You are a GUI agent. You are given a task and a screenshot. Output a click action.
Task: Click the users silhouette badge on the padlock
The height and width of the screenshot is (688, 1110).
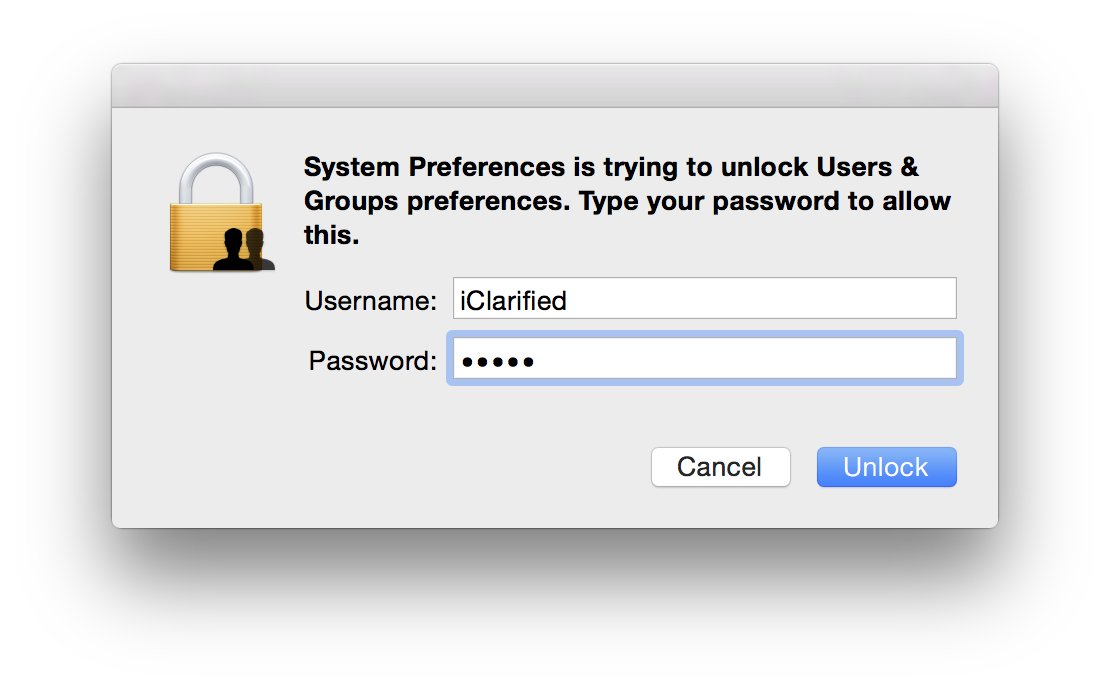pyautogui.click(x=244, y=250)
